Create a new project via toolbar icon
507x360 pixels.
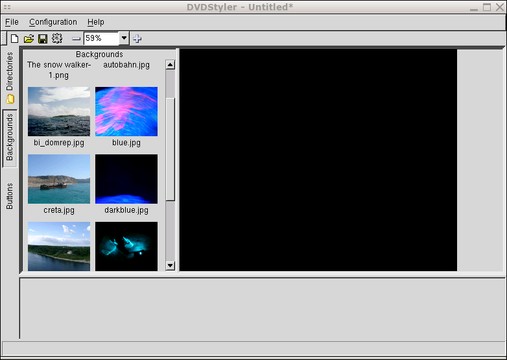click(x=14, y=39)
